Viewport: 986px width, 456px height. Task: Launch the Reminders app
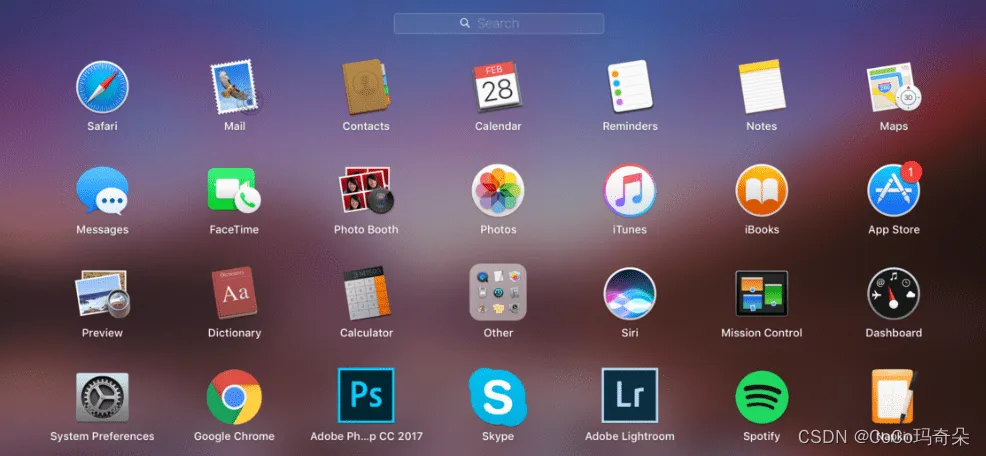(629, 87)
